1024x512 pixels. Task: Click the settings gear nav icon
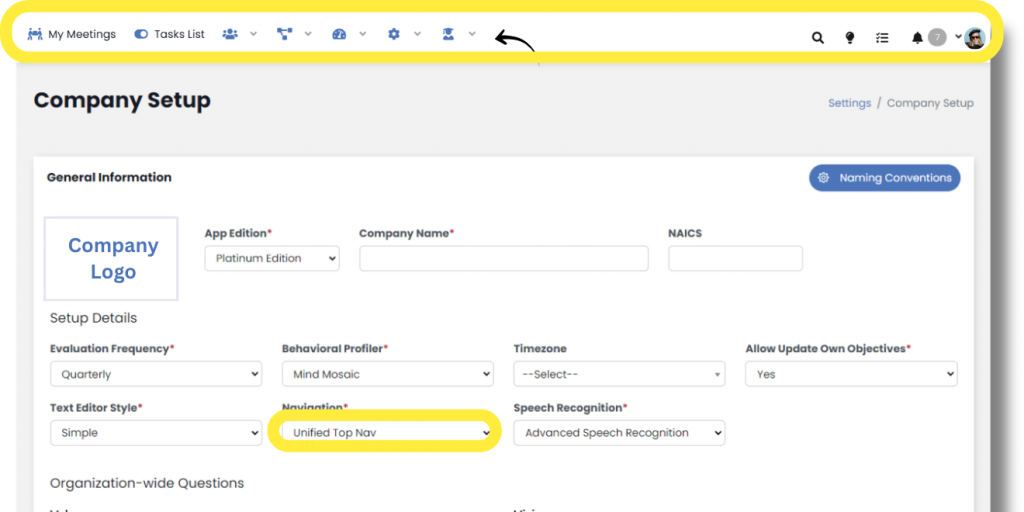click(x=394, y=34)
